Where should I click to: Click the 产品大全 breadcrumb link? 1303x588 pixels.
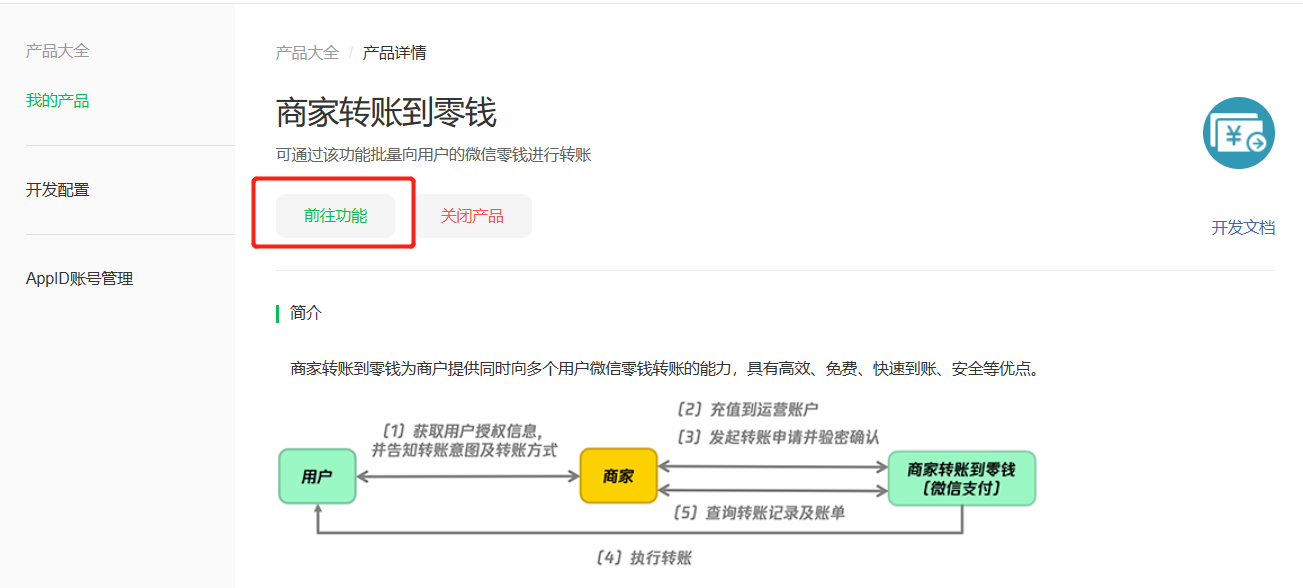point(308,53)
